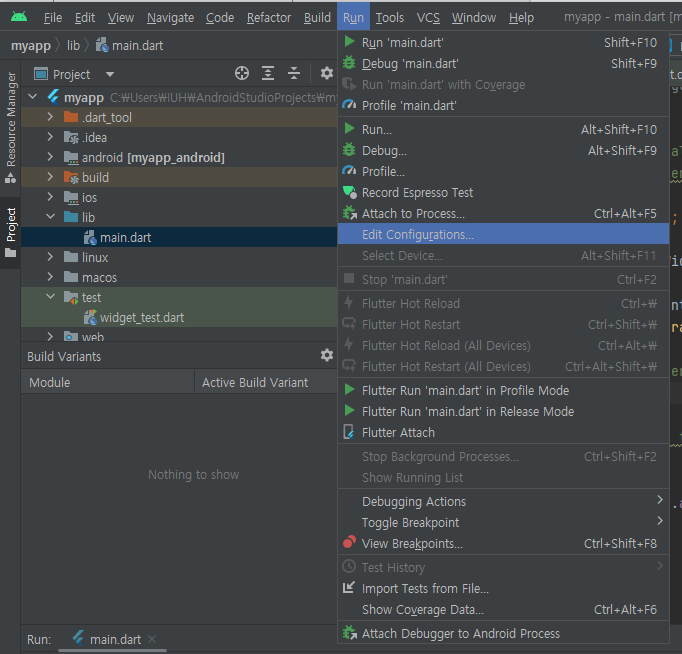
Task: Select Run 'main.dart' menu entry
Action: tap(503, 42)
